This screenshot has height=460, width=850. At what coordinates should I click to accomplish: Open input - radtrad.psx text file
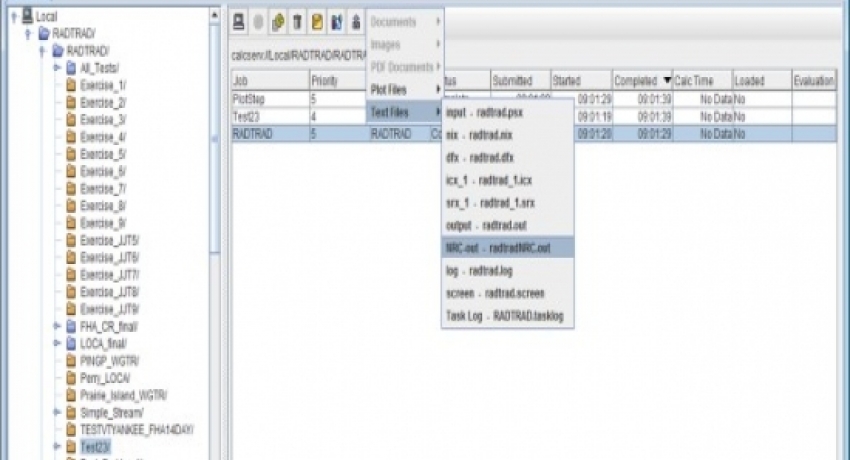[508, 113]
